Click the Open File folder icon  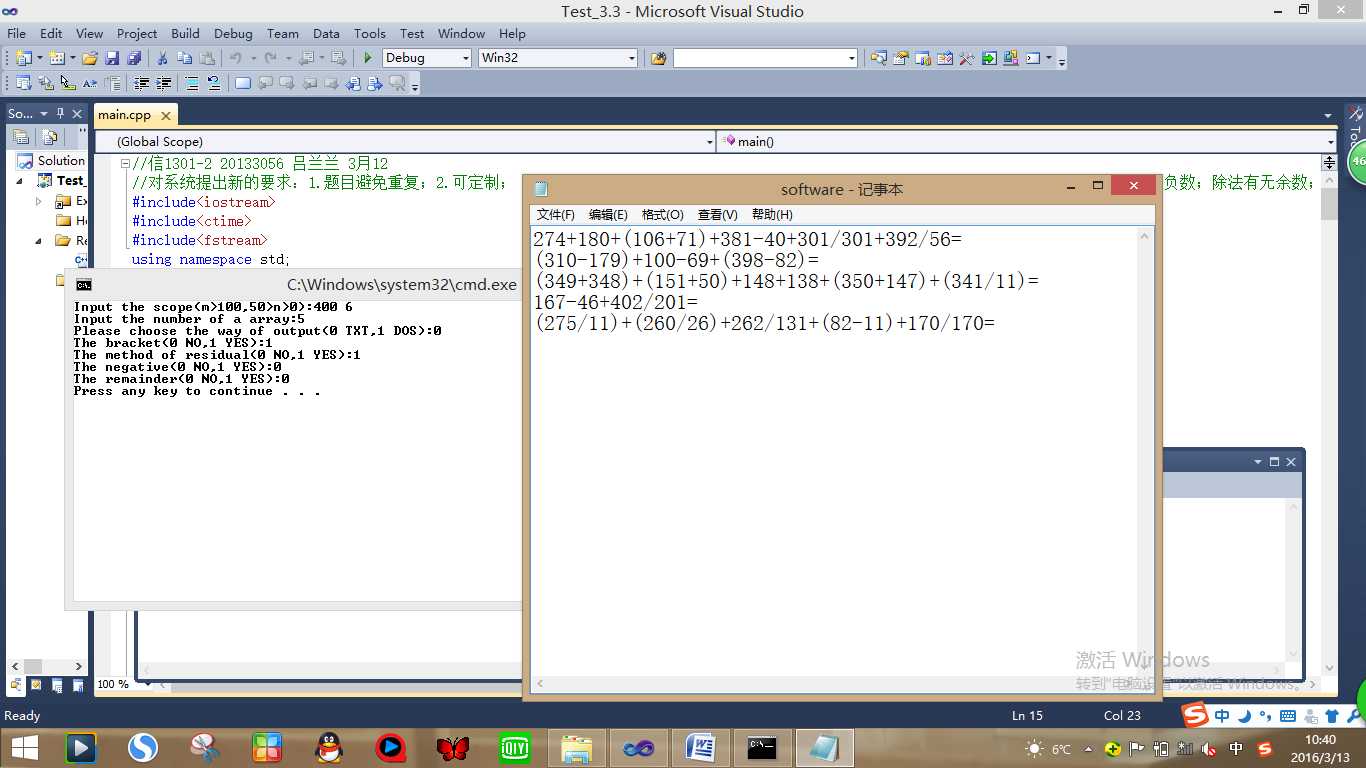(90, 58)
